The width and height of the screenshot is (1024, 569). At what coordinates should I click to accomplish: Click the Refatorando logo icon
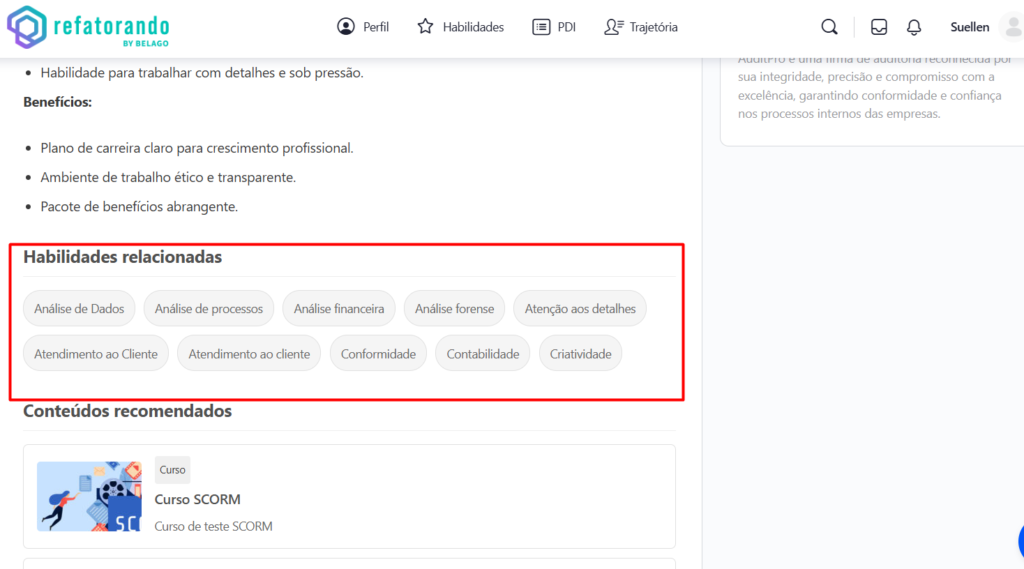[26, 27]
